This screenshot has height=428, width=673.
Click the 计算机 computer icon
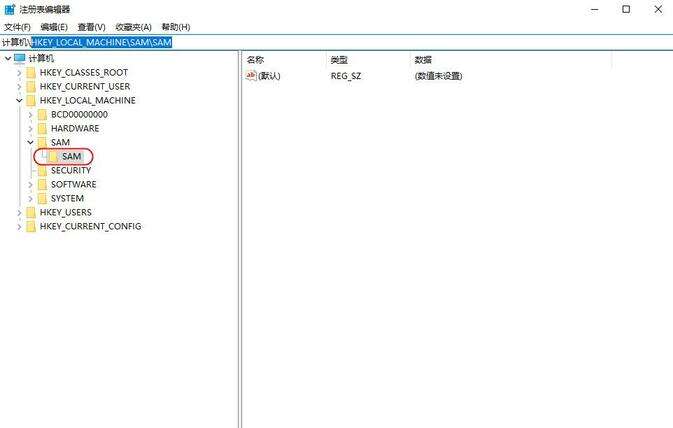(20, 58)
